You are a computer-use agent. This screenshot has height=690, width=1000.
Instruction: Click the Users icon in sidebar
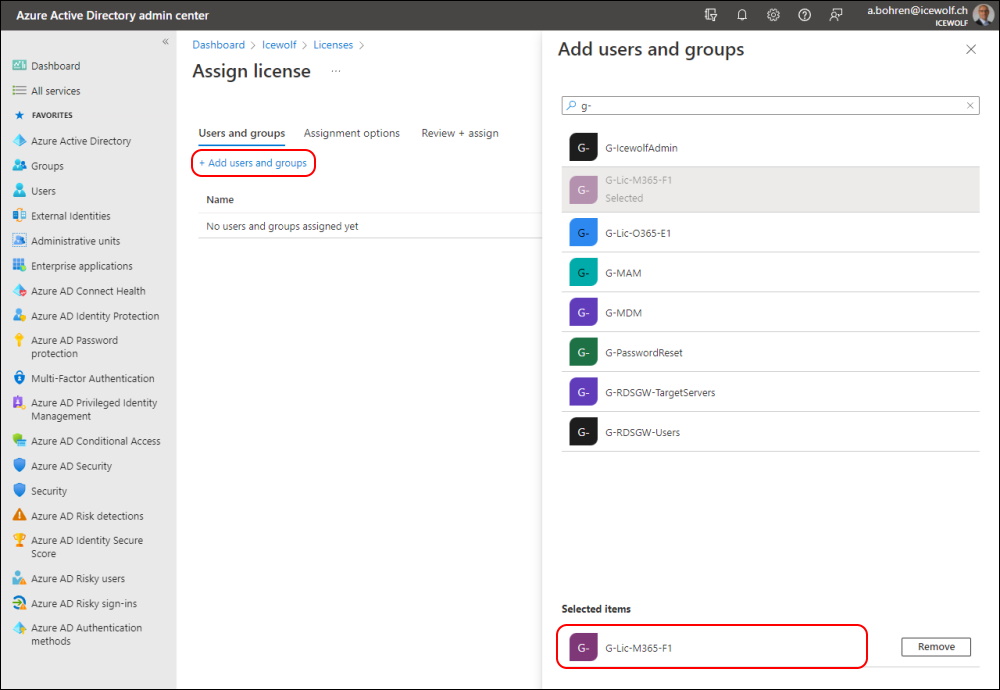pos(20,191)
